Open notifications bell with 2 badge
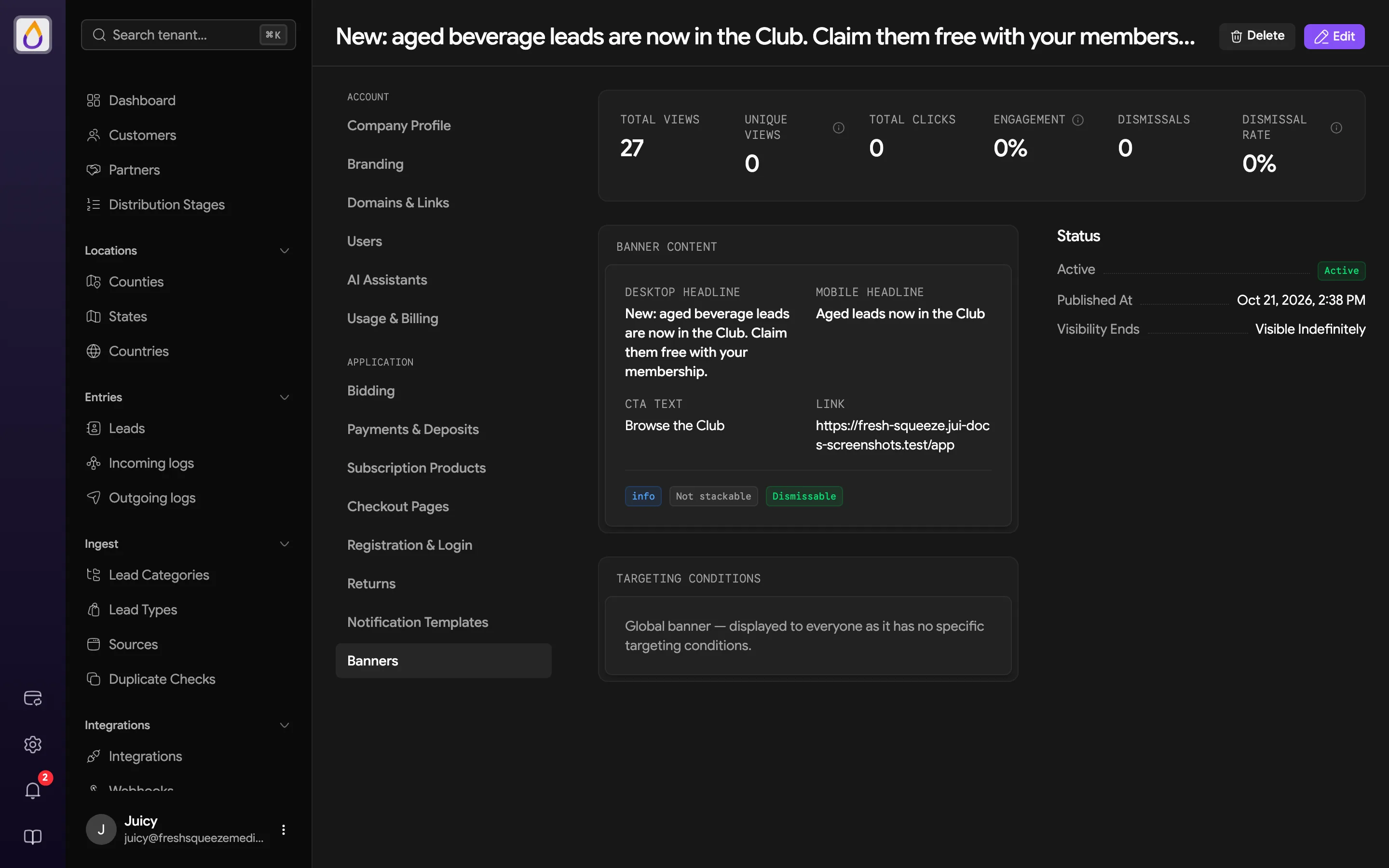The width and height of the screenshot is (1389, 868). pyautogui.click(x=33, y=790)
